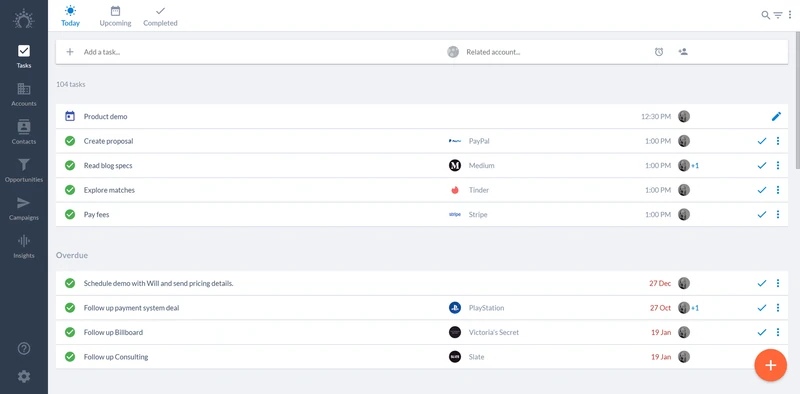Click the calendar icon on Product demo
This screenshot has width=800, height=394.
pos(70,116)
